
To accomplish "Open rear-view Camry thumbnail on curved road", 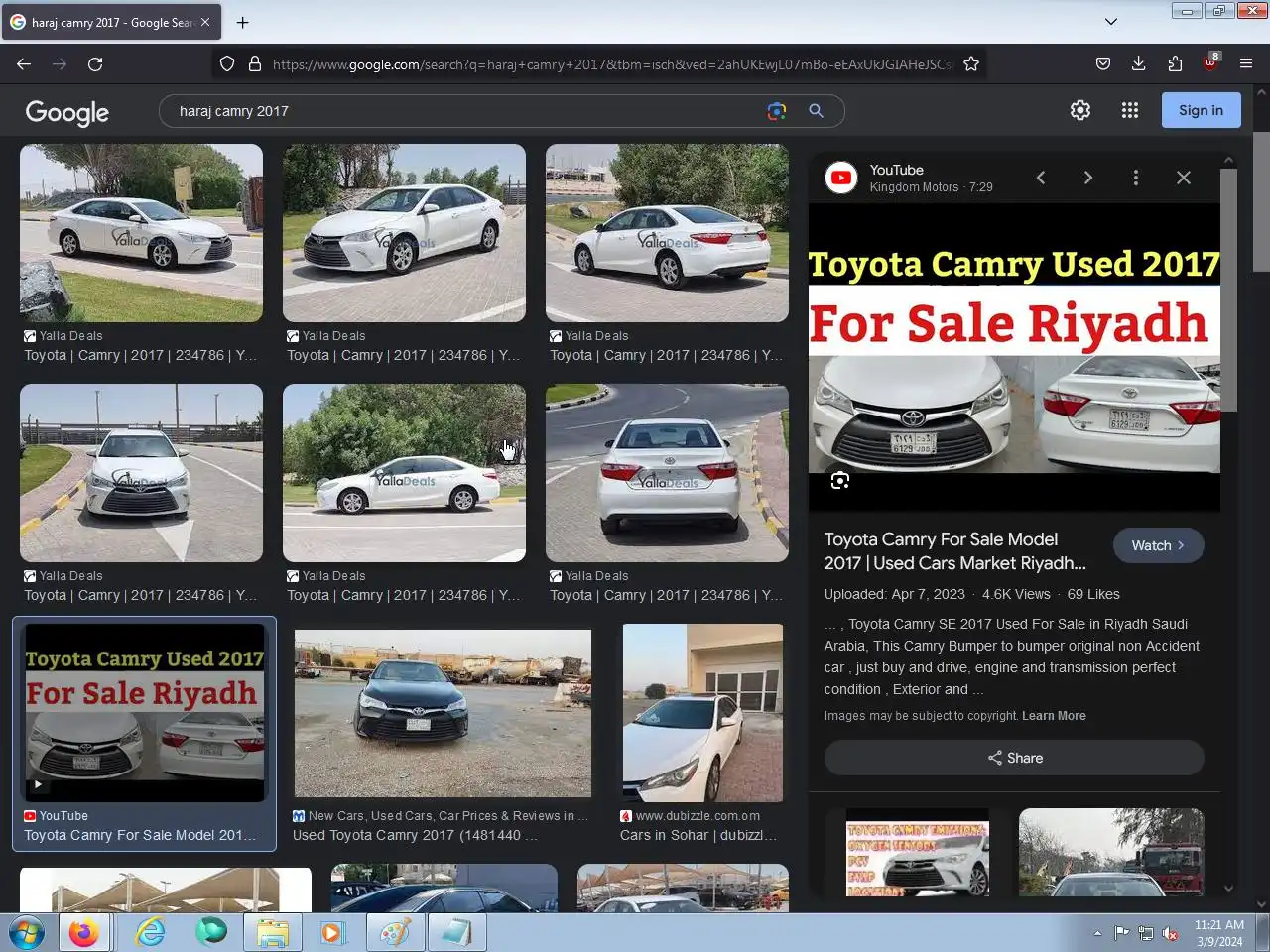I will [x=667, y=473].
